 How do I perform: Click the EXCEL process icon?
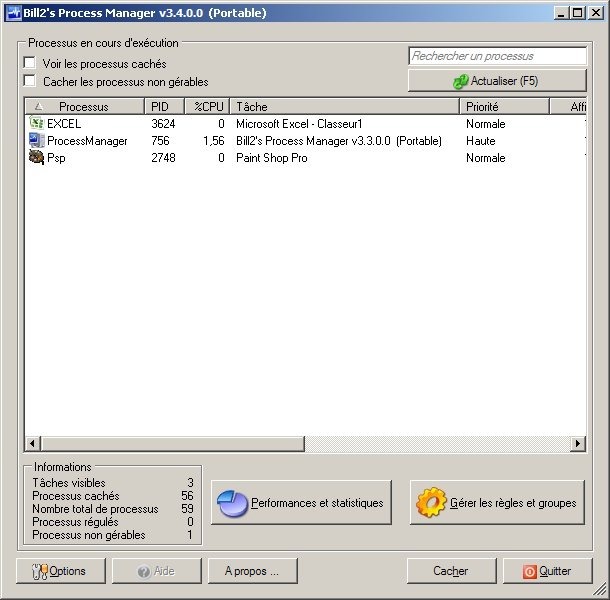pos(37,123)
